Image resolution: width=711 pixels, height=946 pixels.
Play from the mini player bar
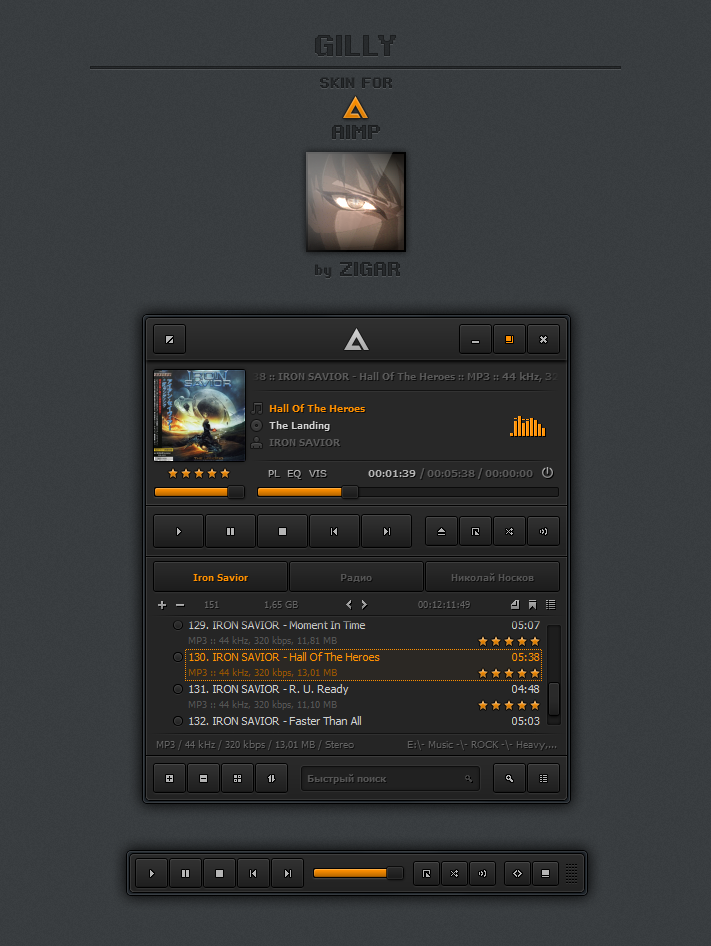151,874
